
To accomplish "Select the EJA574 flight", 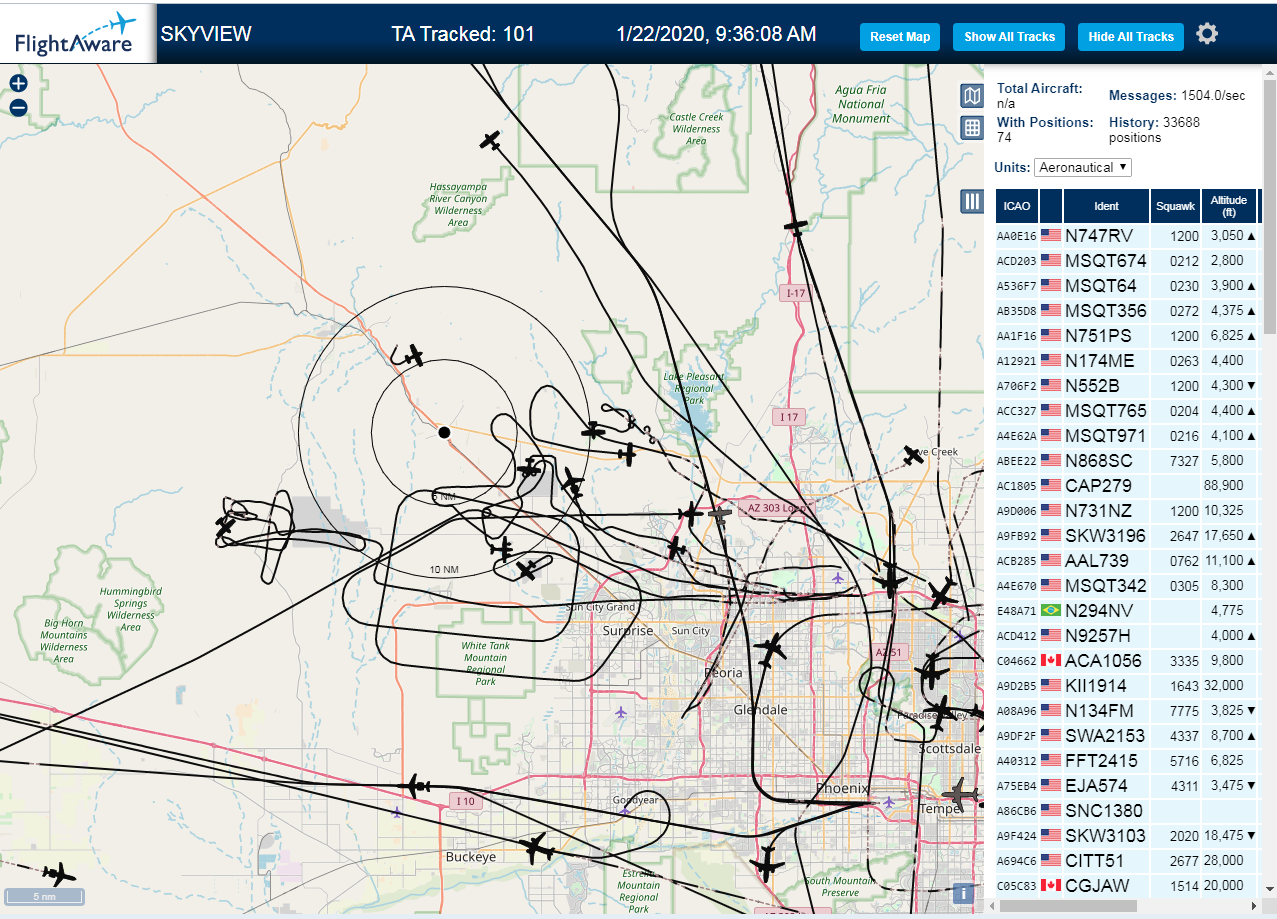I will (x=1126, y=786).
